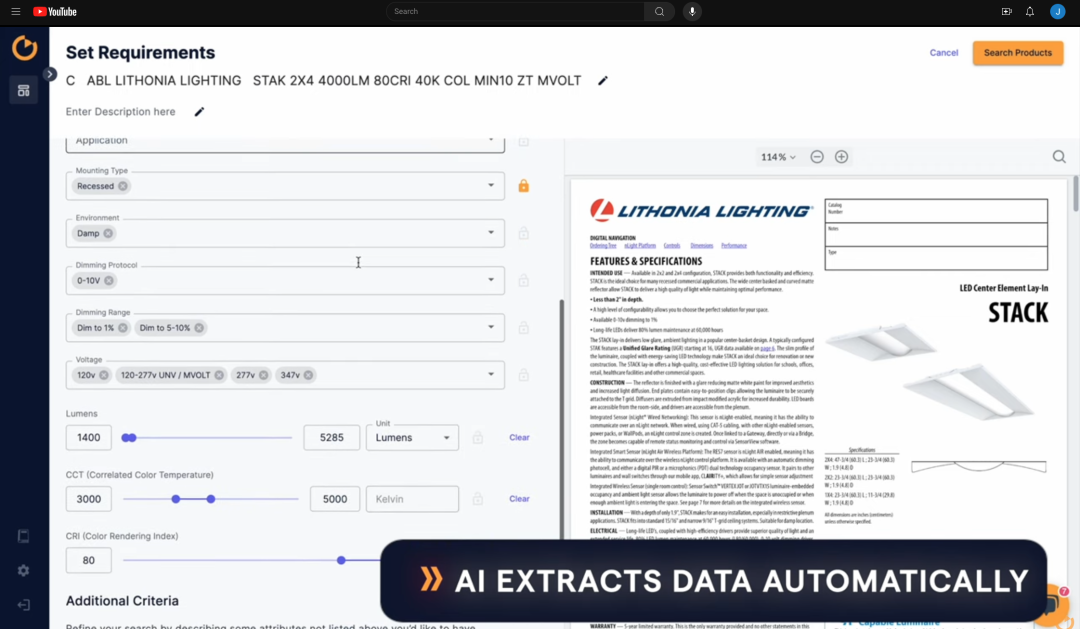The image size is (1080, 629).
Task: Remove the Damp environment chip
Action: pyautogui.click(x=108, y=234)
